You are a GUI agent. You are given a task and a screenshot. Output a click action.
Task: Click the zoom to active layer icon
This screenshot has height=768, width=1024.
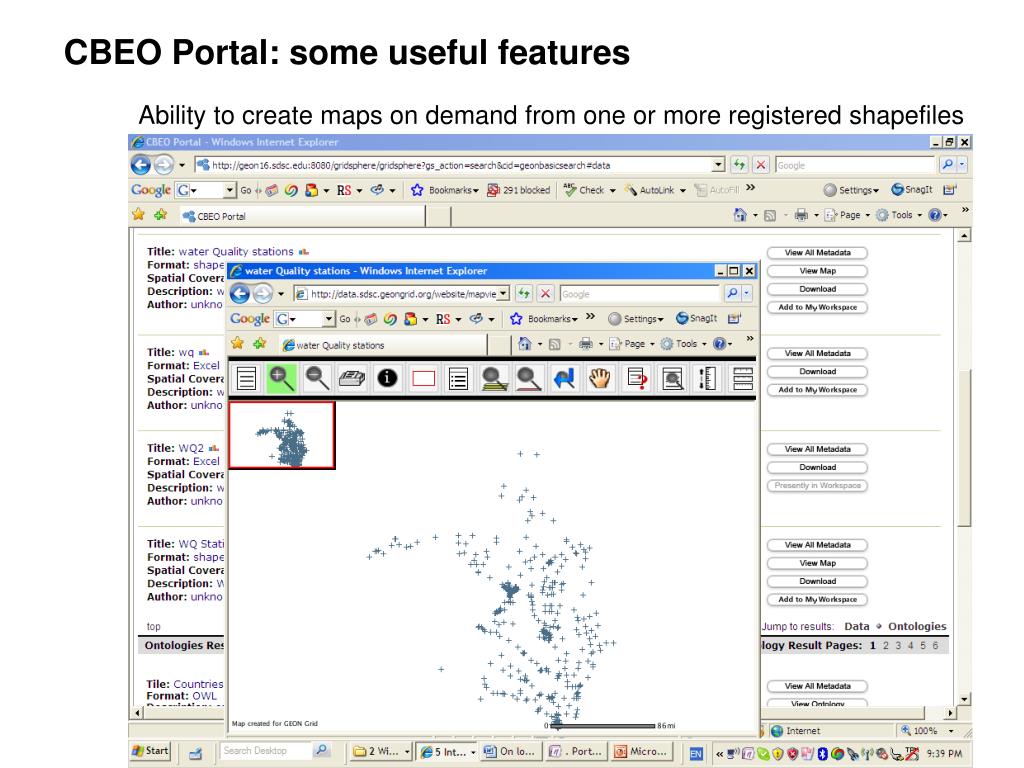tap(529, 378)
